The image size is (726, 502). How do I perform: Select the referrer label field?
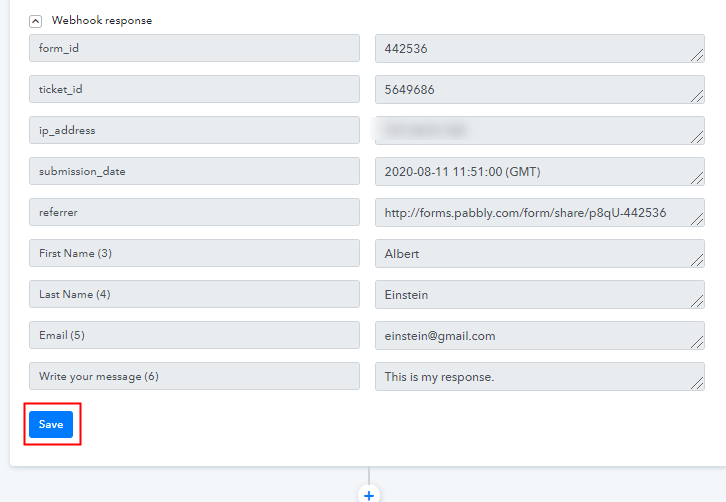coord(194,212)
